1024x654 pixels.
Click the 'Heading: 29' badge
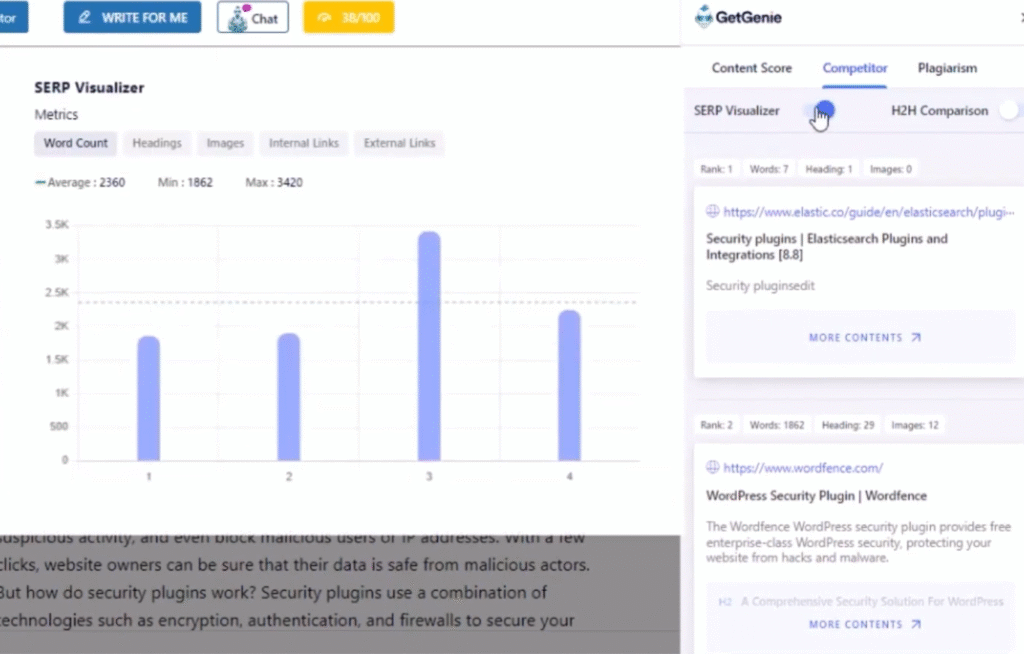848,425
